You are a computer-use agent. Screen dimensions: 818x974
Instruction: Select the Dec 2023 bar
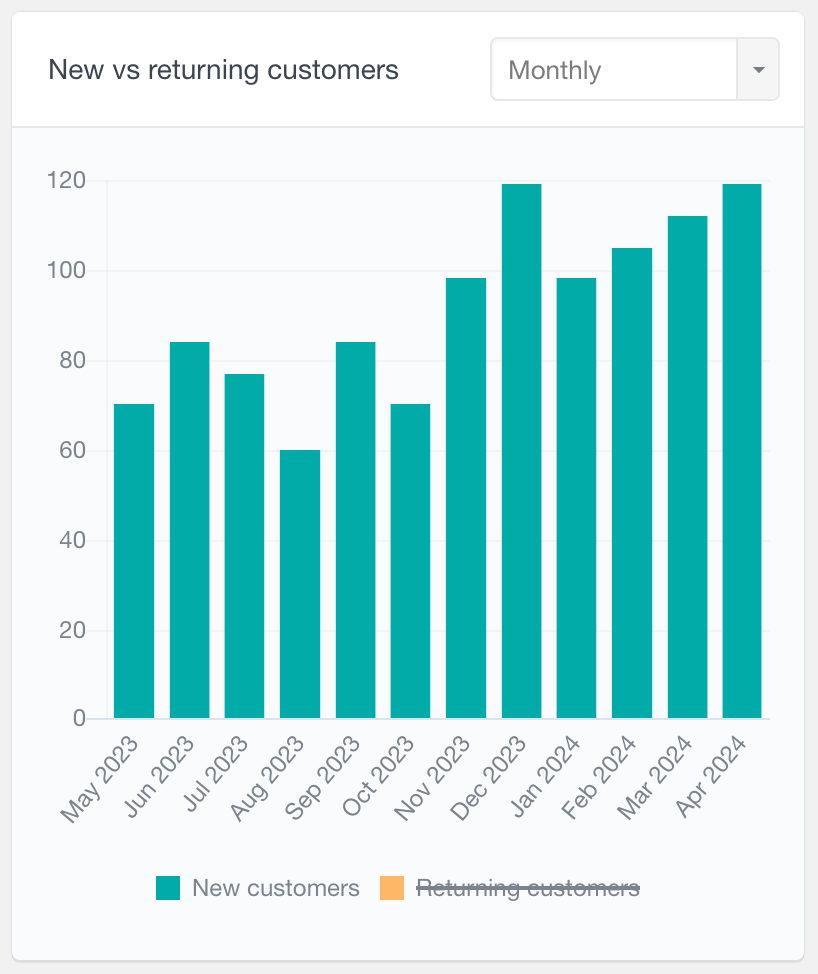[522, 450]
